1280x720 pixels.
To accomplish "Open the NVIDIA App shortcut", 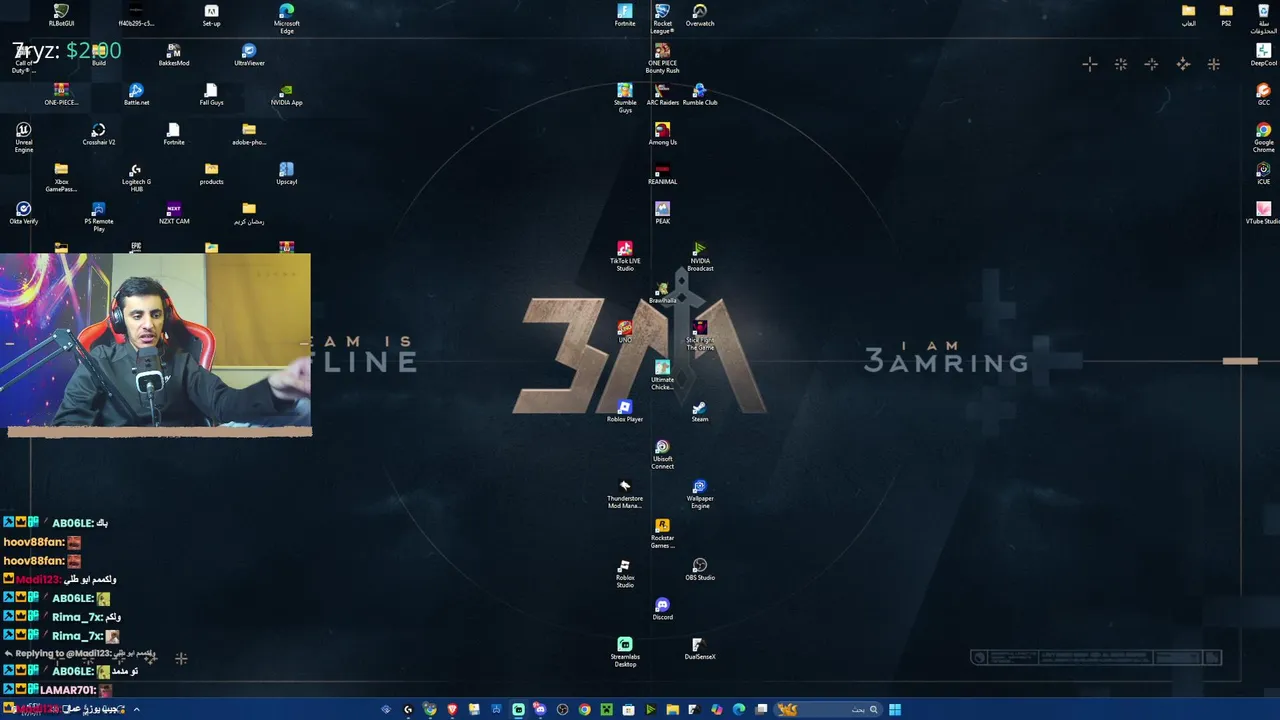I will 286,94.
